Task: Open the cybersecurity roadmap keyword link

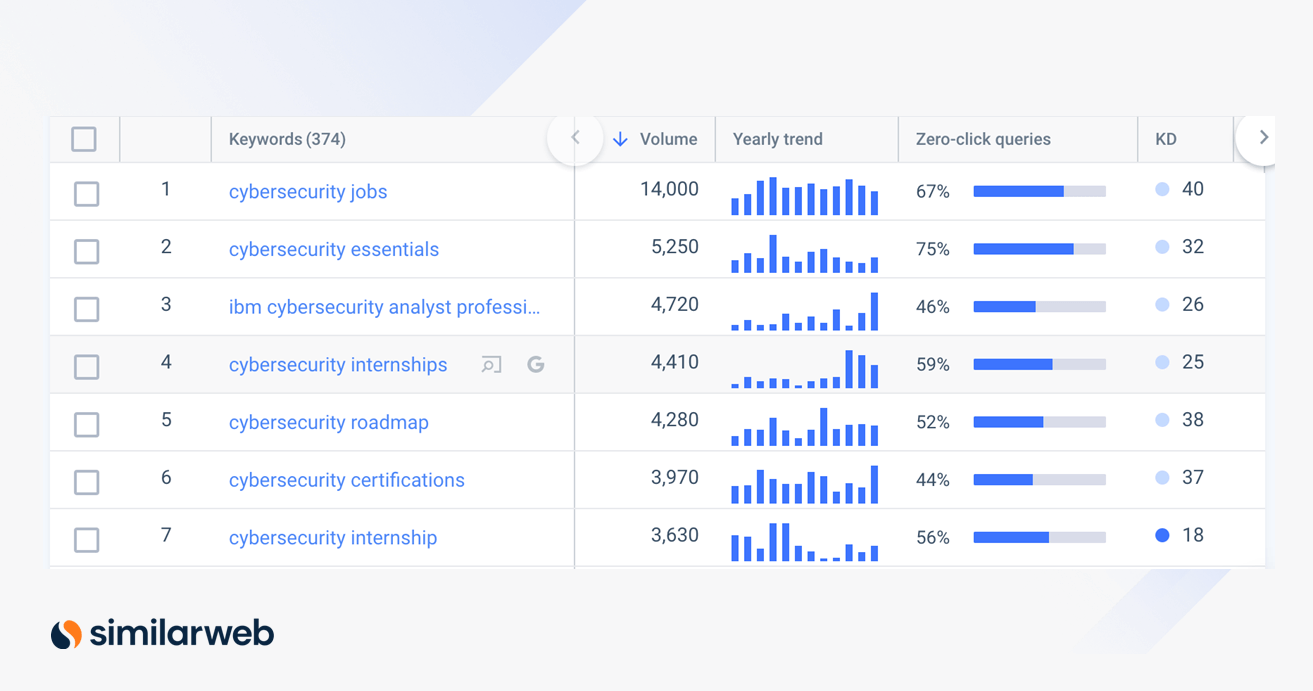Action: 328,422
